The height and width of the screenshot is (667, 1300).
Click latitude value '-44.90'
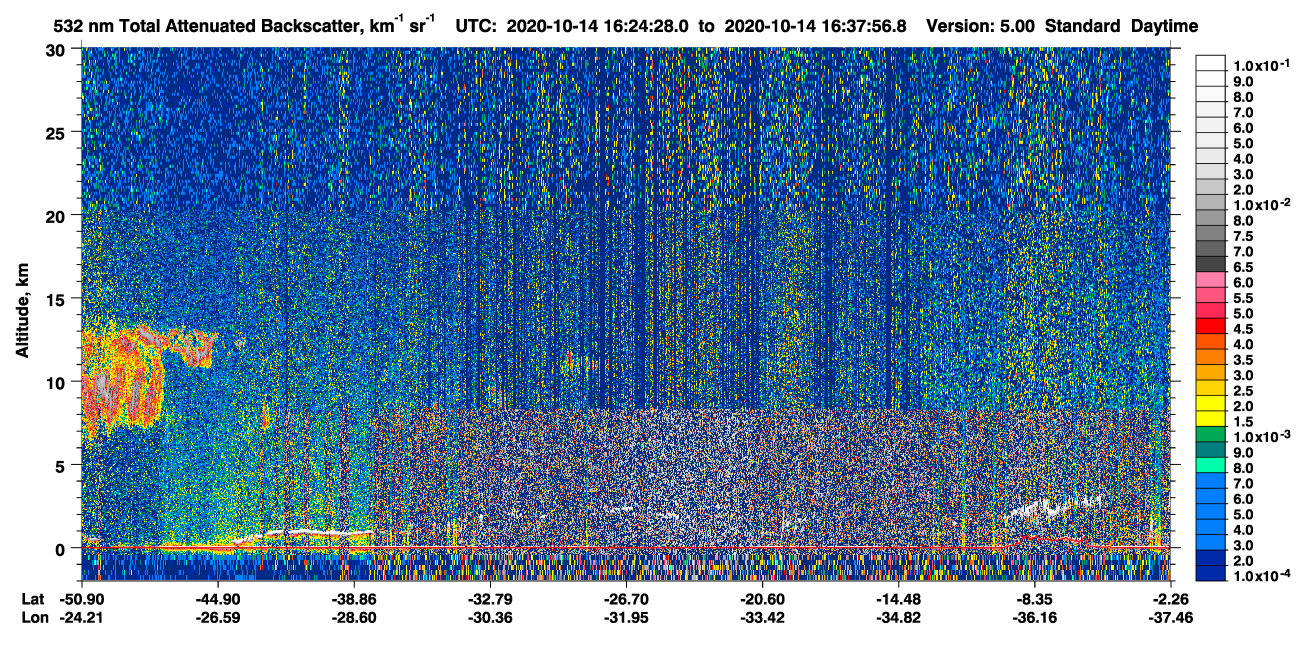click(217, 598)
